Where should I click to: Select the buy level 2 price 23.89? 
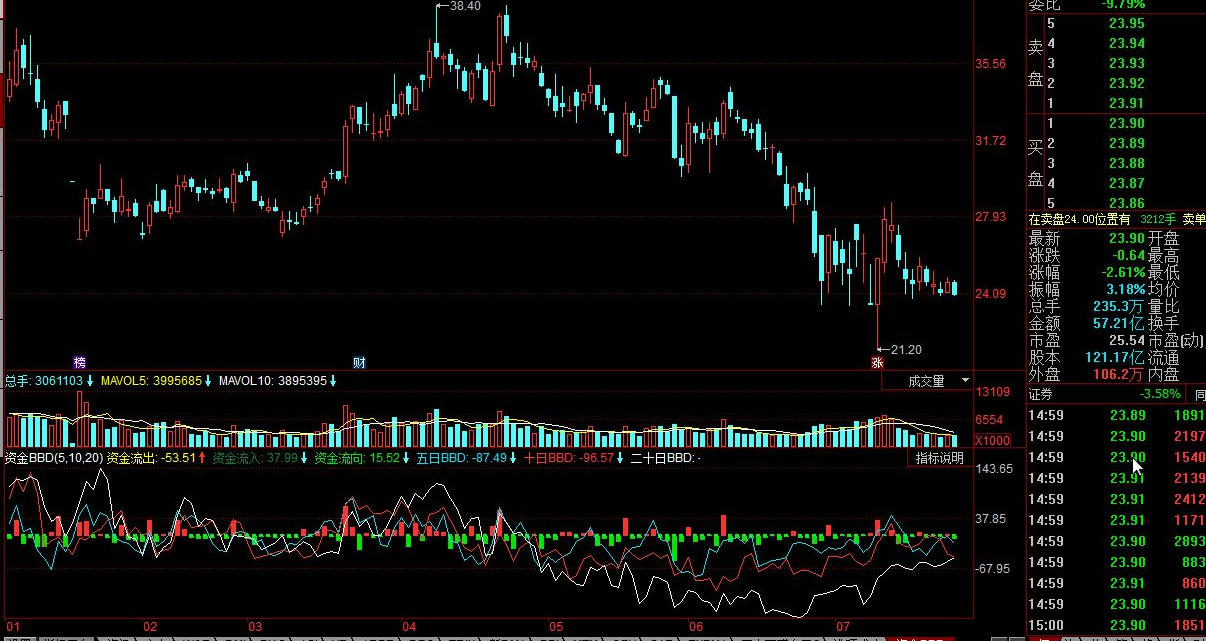click(1126, 144)
